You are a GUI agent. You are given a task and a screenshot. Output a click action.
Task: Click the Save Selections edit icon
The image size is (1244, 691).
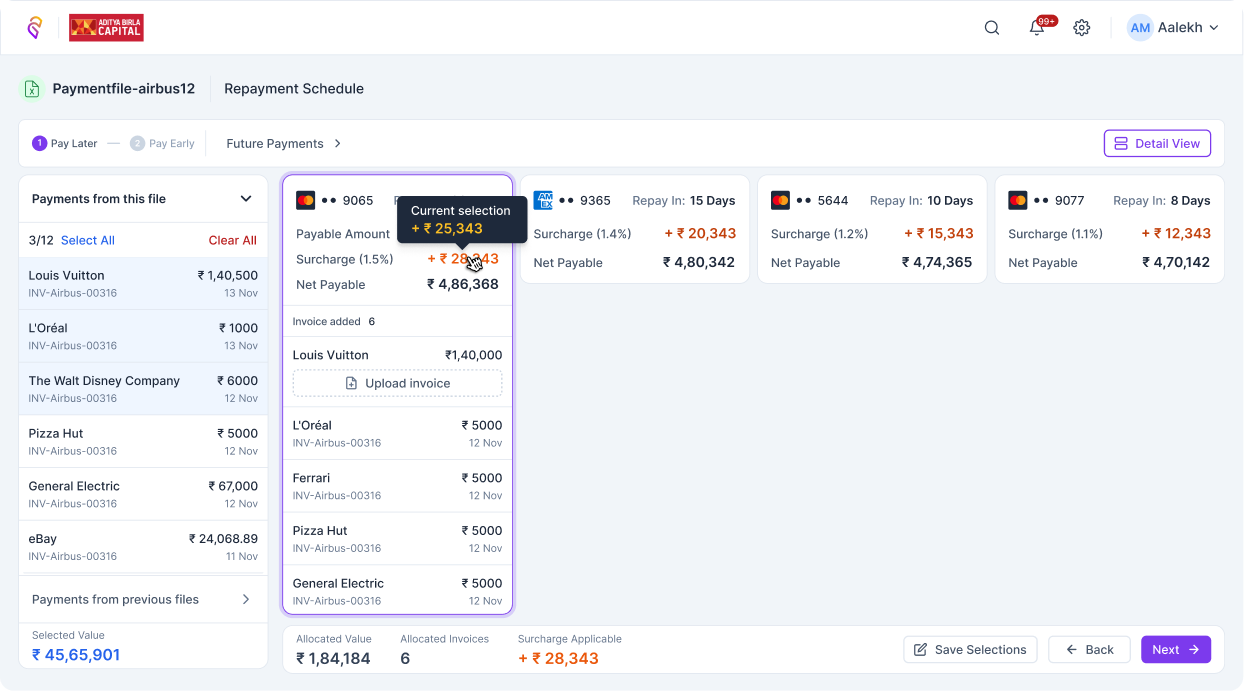(920, 650)
